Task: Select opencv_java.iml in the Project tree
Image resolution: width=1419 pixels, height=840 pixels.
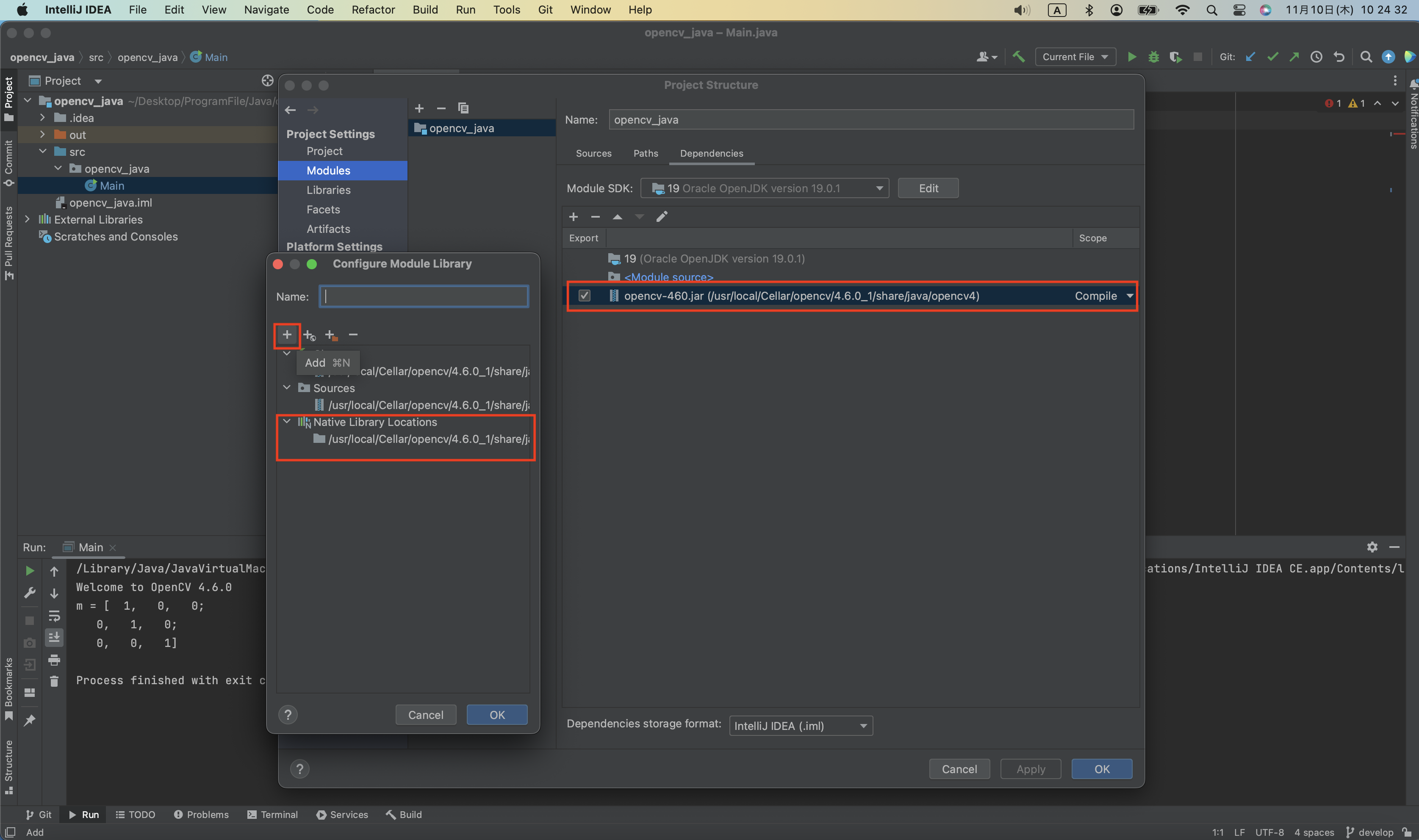Action: coord(111,202)
